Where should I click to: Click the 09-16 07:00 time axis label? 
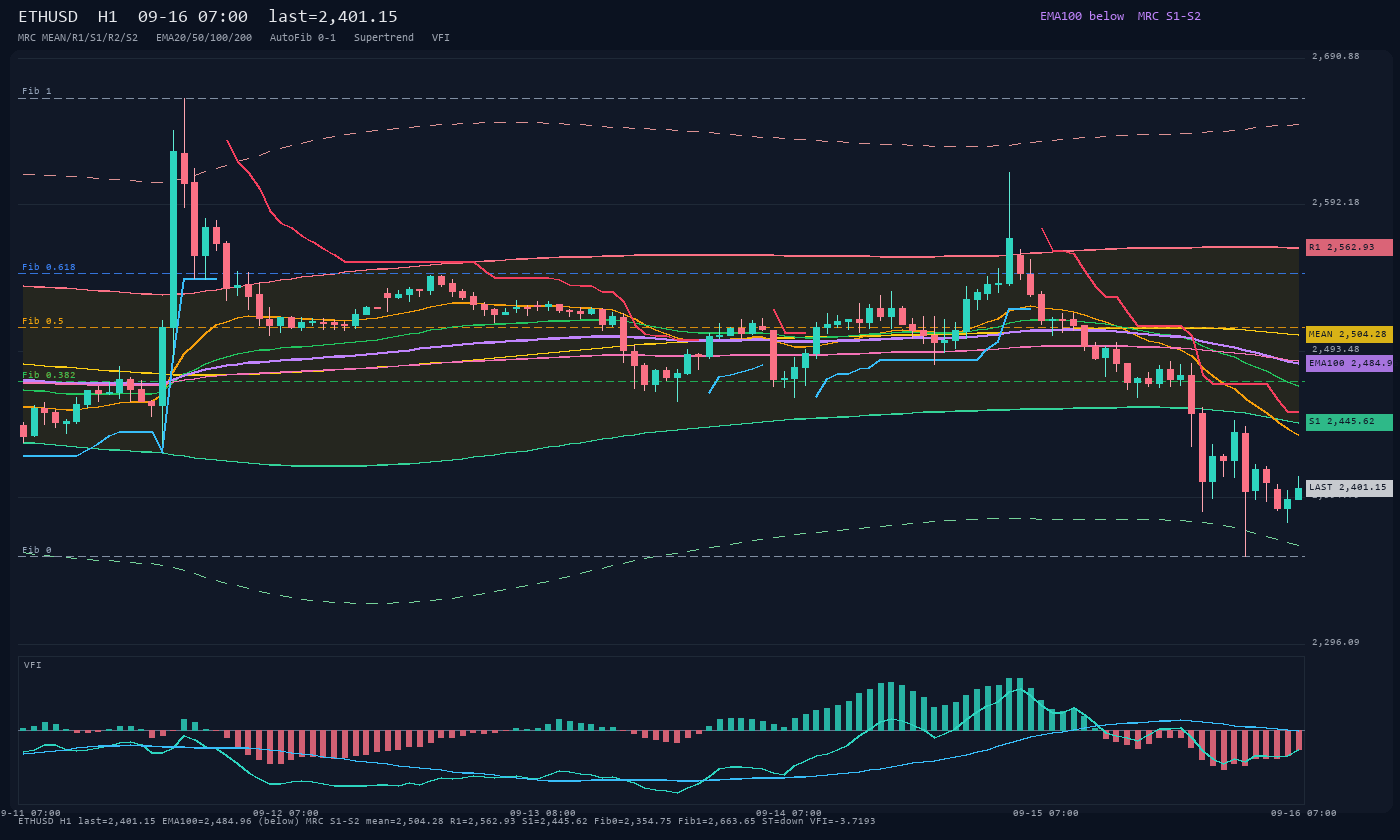(x=1304, y=813)
